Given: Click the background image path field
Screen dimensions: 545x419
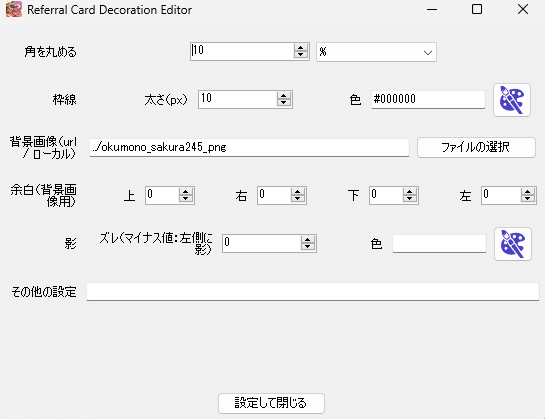Looking at the screenshot, I should click(249, 147).
